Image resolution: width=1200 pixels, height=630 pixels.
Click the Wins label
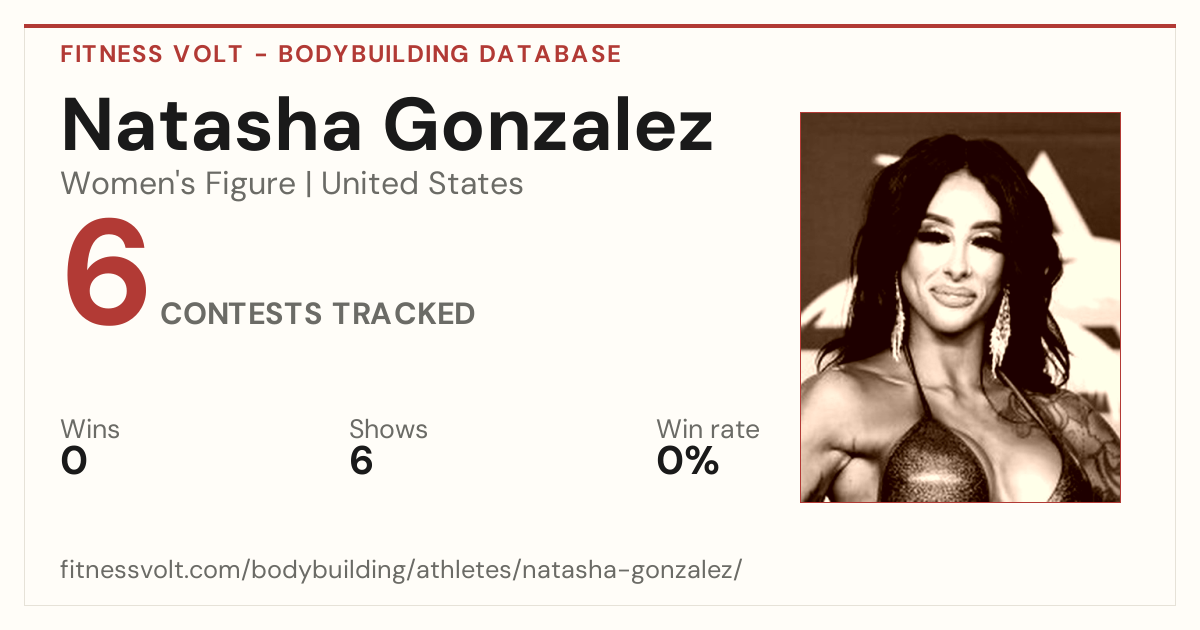pos(90,430)
